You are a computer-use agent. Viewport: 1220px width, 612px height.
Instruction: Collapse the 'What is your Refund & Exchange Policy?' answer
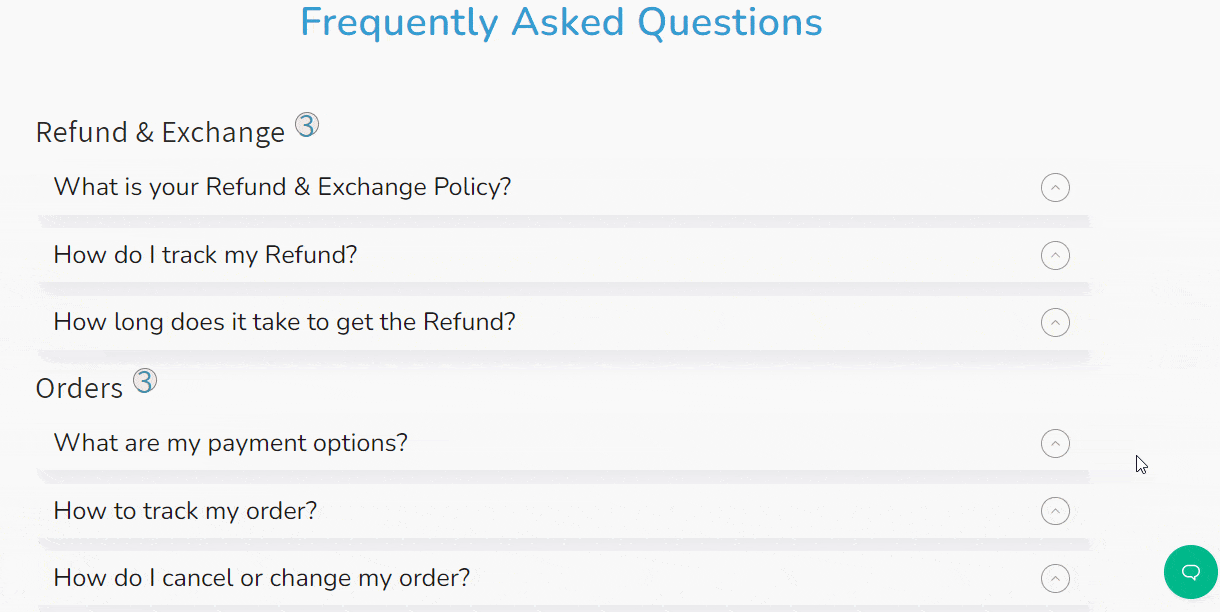(1055, 187)
